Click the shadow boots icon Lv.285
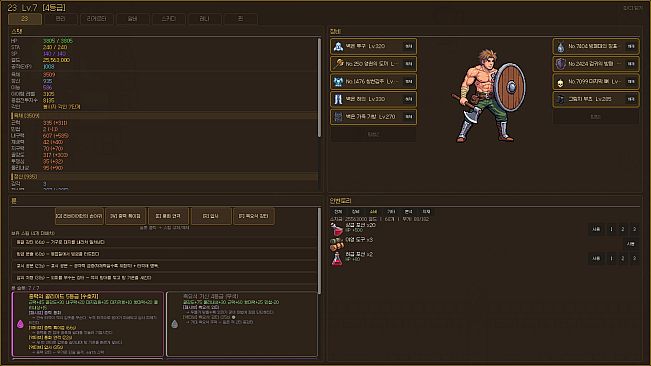This screenshot has height=366, width=651. [560, 99]
